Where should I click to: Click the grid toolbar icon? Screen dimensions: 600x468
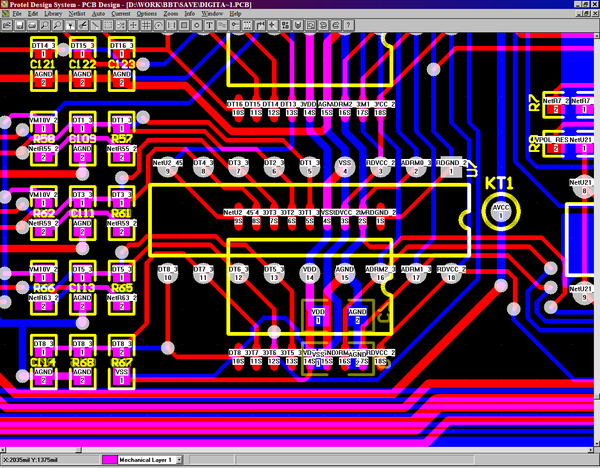pyautogui.click(x=146, y=25)
